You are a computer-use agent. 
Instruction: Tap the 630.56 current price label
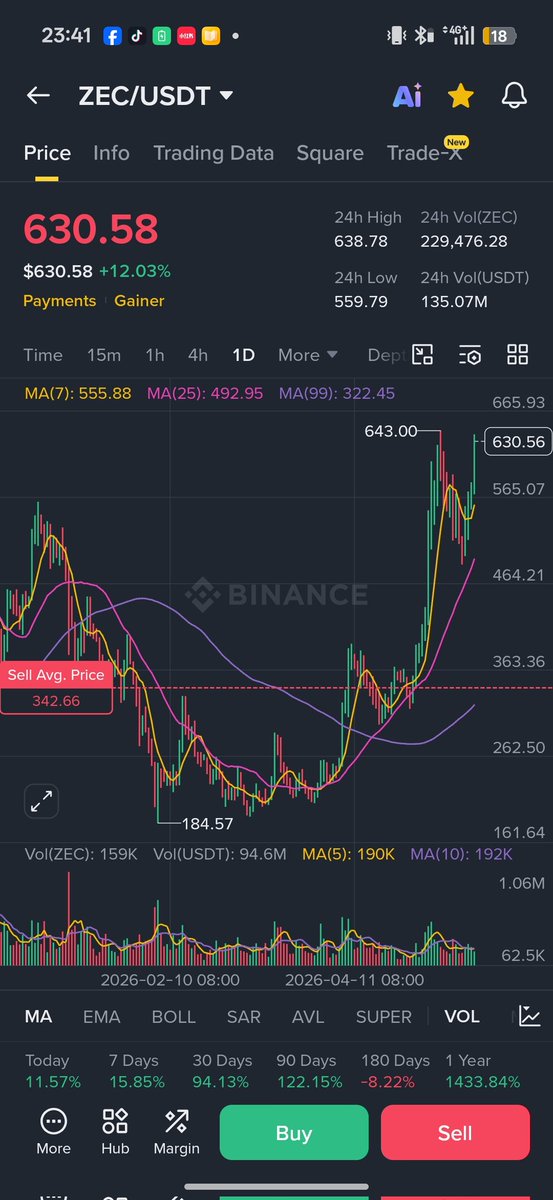click(518, 441)
